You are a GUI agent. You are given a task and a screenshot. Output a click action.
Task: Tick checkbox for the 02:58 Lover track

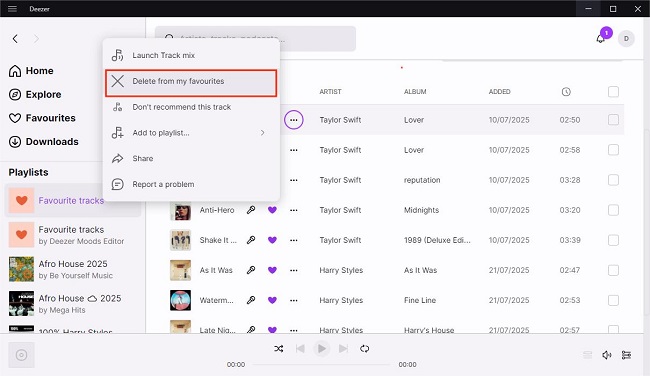(613, 150)
